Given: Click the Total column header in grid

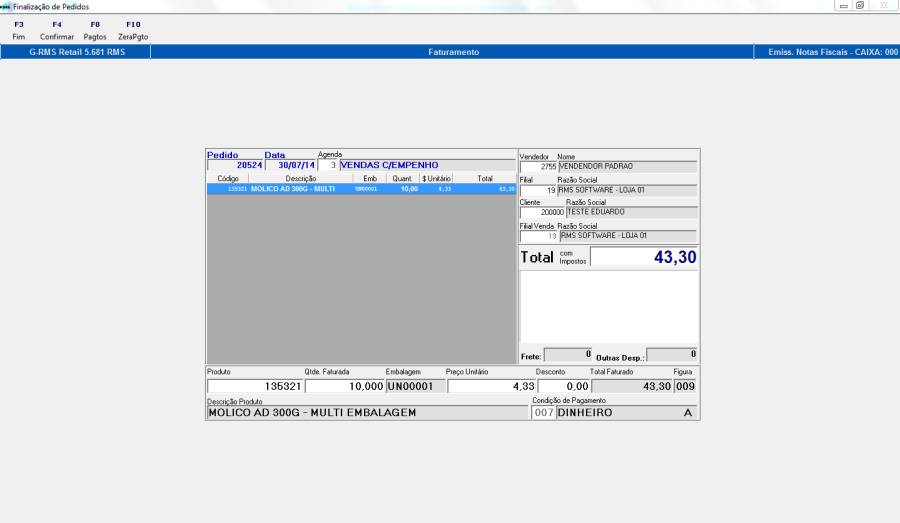Looking at the screenshot, I should [485, 179].
